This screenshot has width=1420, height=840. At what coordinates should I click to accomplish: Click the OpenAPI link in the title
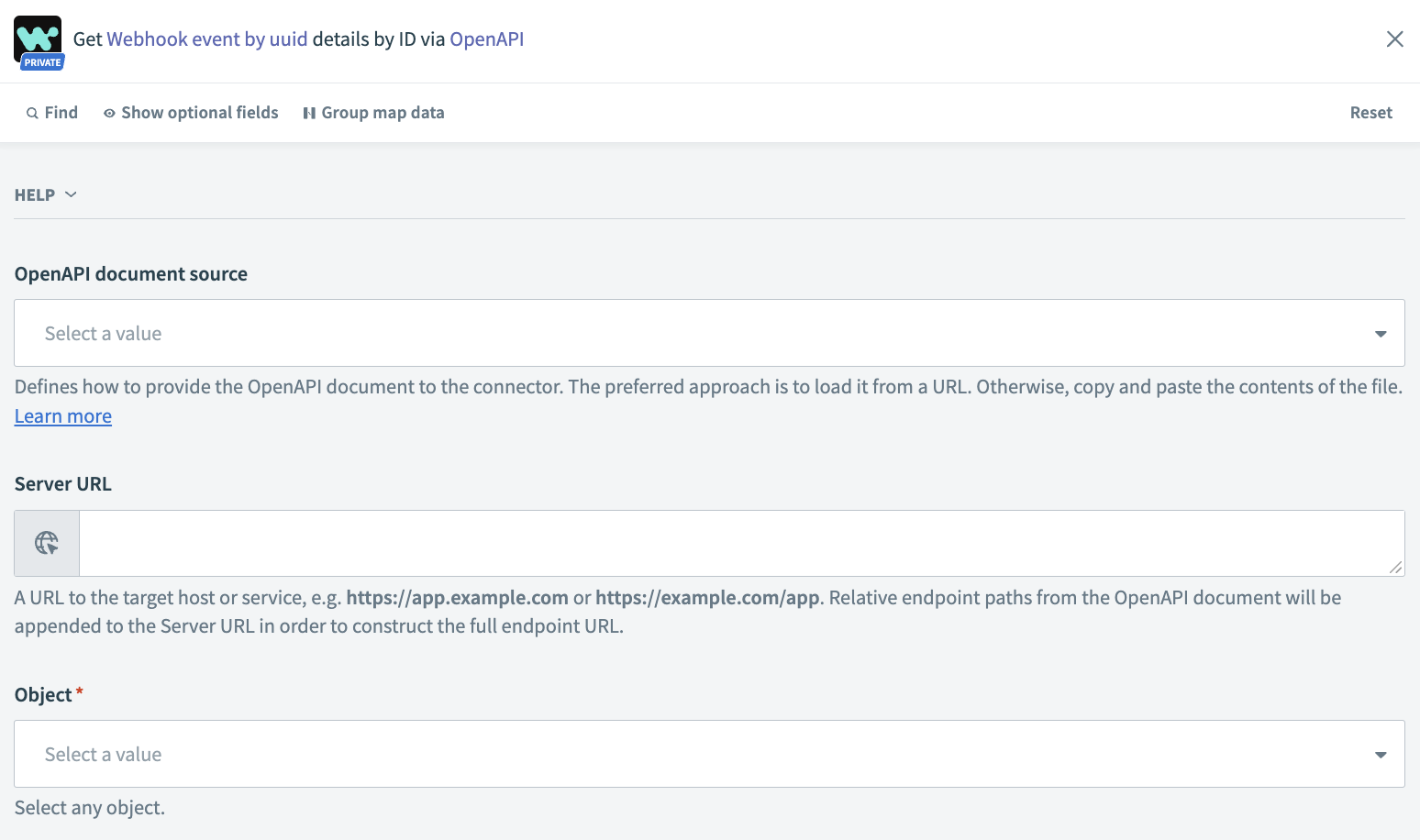[x=486, y=39]
